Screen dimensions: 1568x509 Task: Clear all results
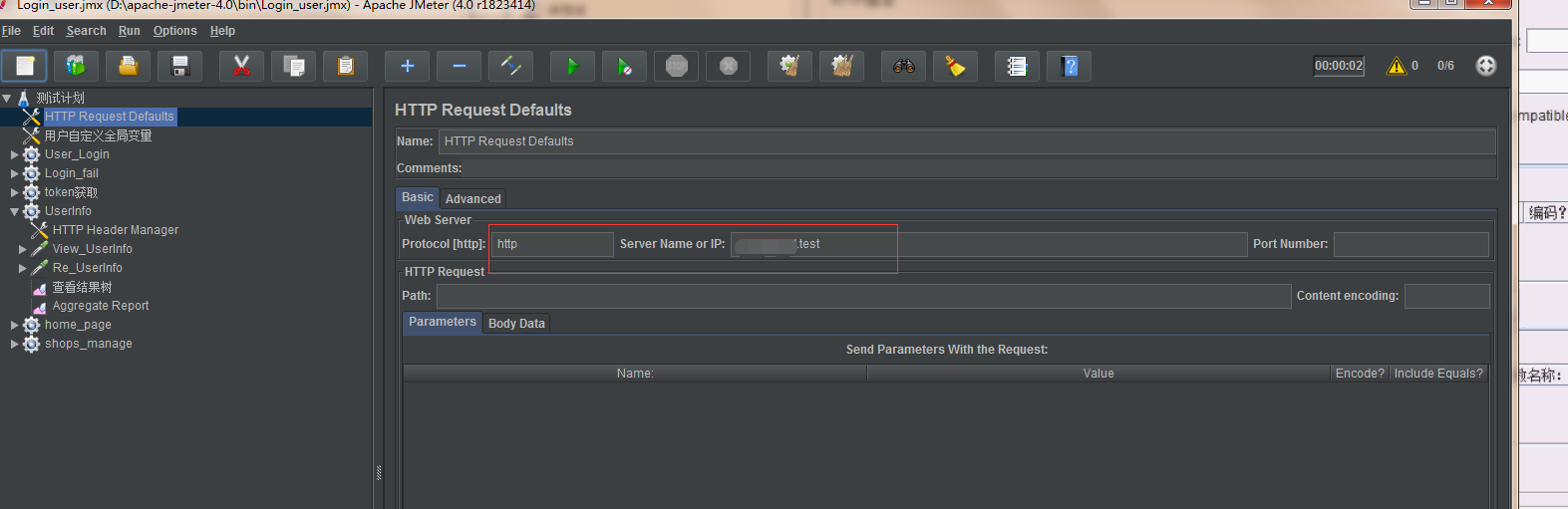click(x=842, y=66)
